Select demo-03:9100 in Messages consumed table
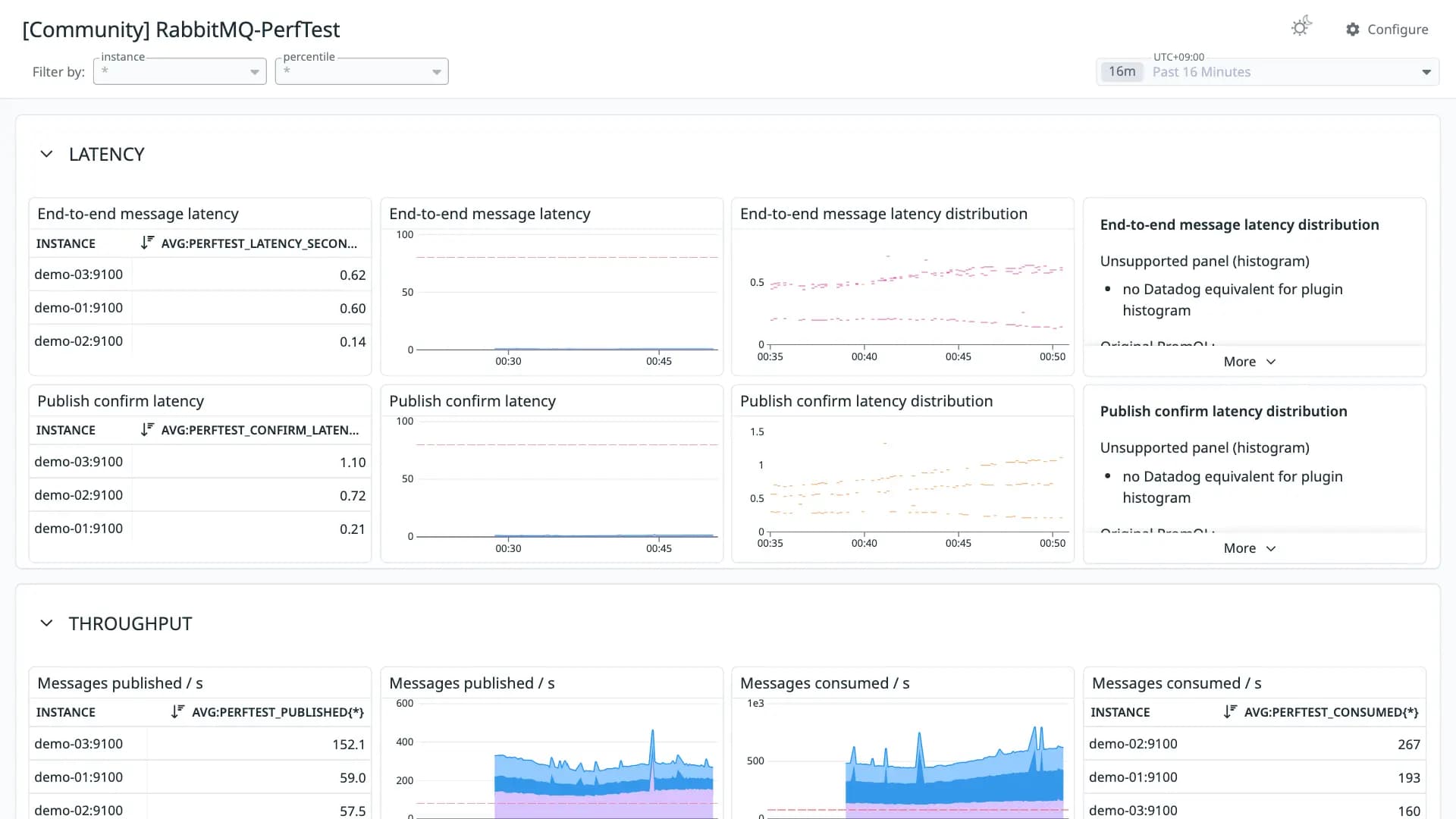The height and width of the screenshot is (819, 1456). point(1133,811)
